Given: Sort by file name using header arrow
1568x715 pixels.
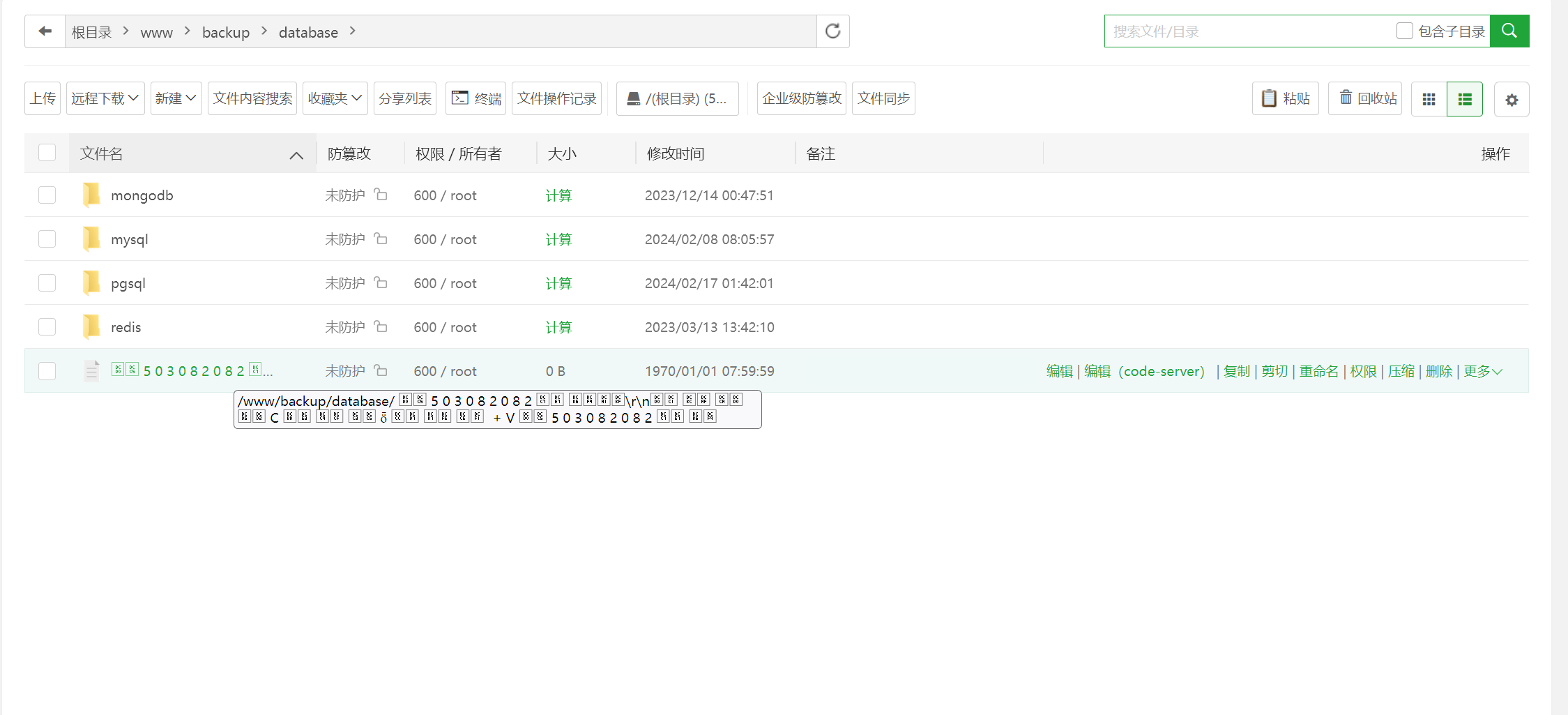Looking at the screenshot, I should [x=296, y=155].
